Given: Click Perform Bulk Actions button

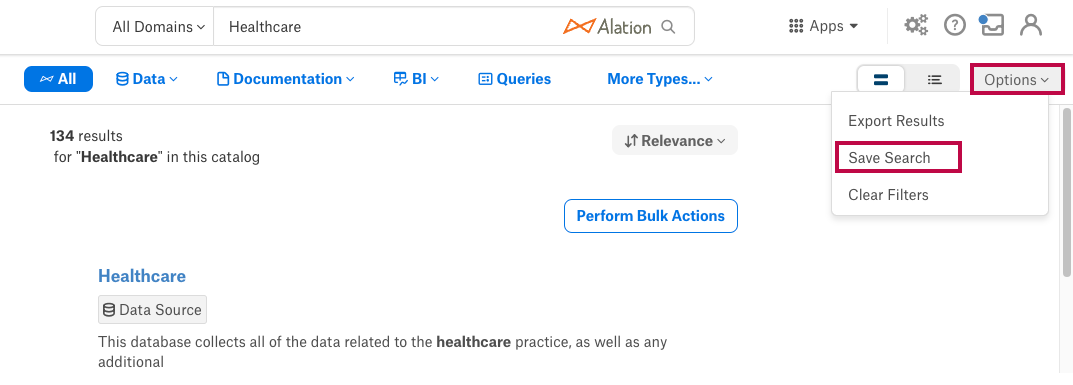Looking at the screenshot, I should click(x=651, y=216).
